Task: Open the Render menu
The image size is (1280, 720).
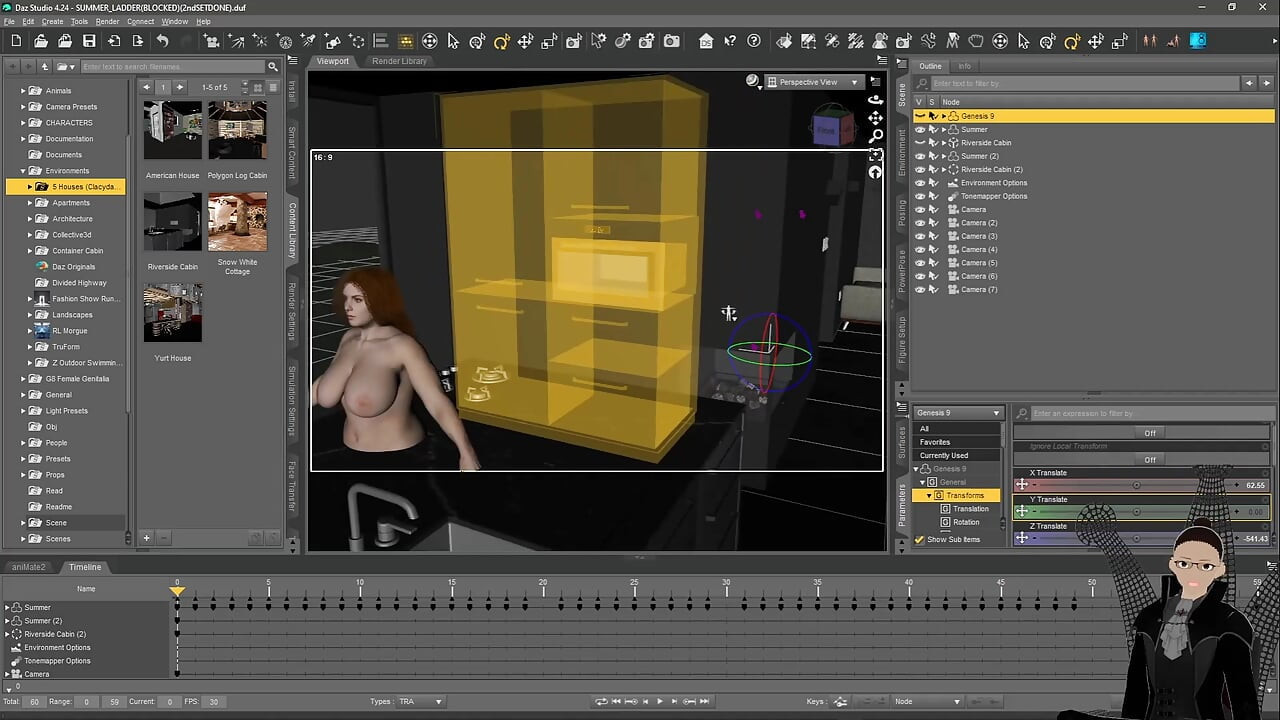Action: click(107, 21)
